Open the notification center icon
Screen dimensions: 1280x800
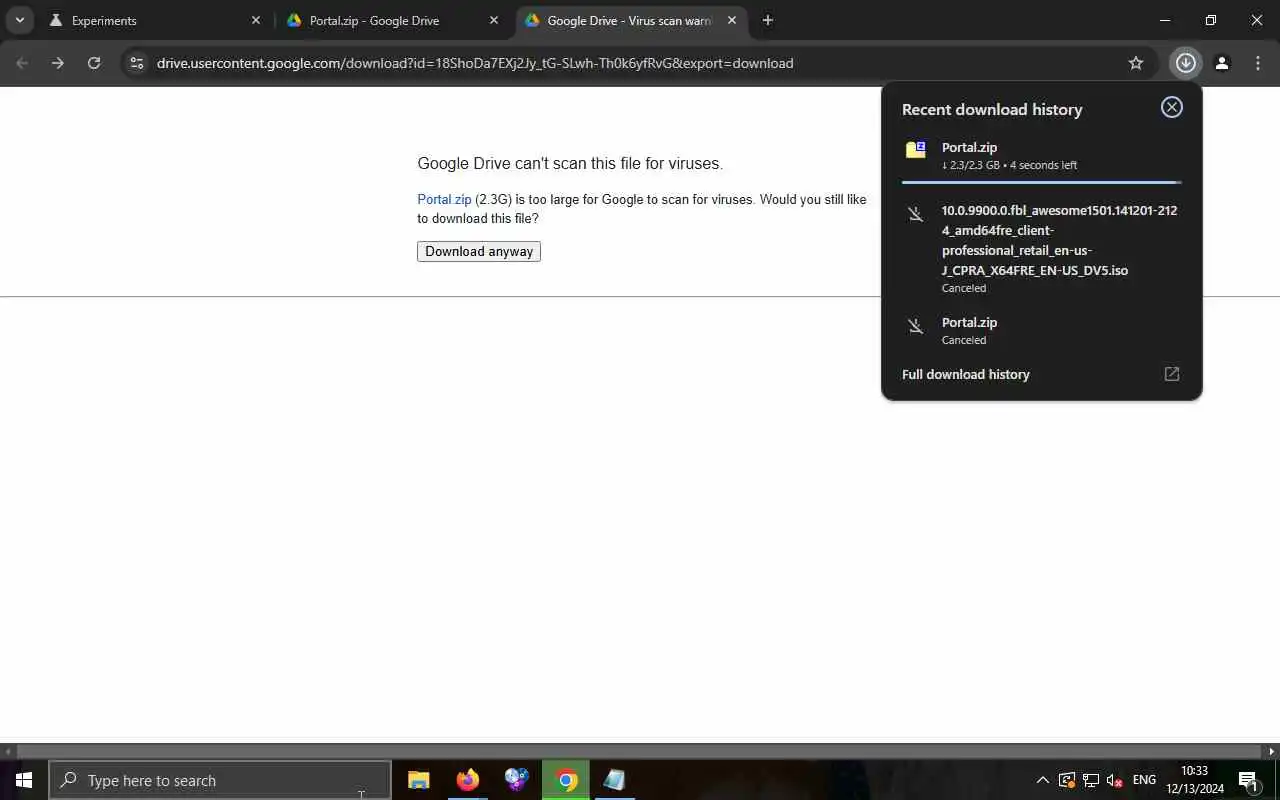coord(1248,780)
